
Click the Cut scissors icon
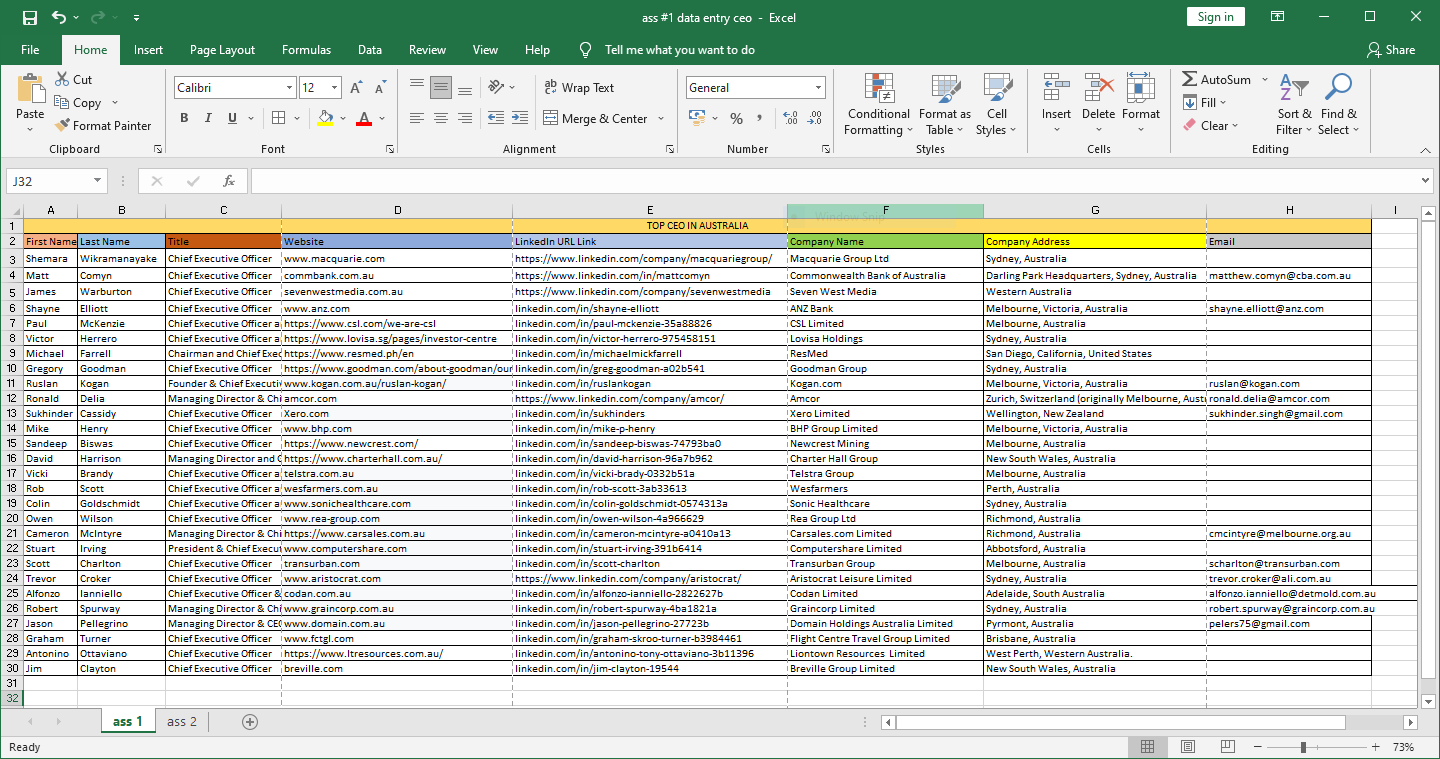pos(62,80)
